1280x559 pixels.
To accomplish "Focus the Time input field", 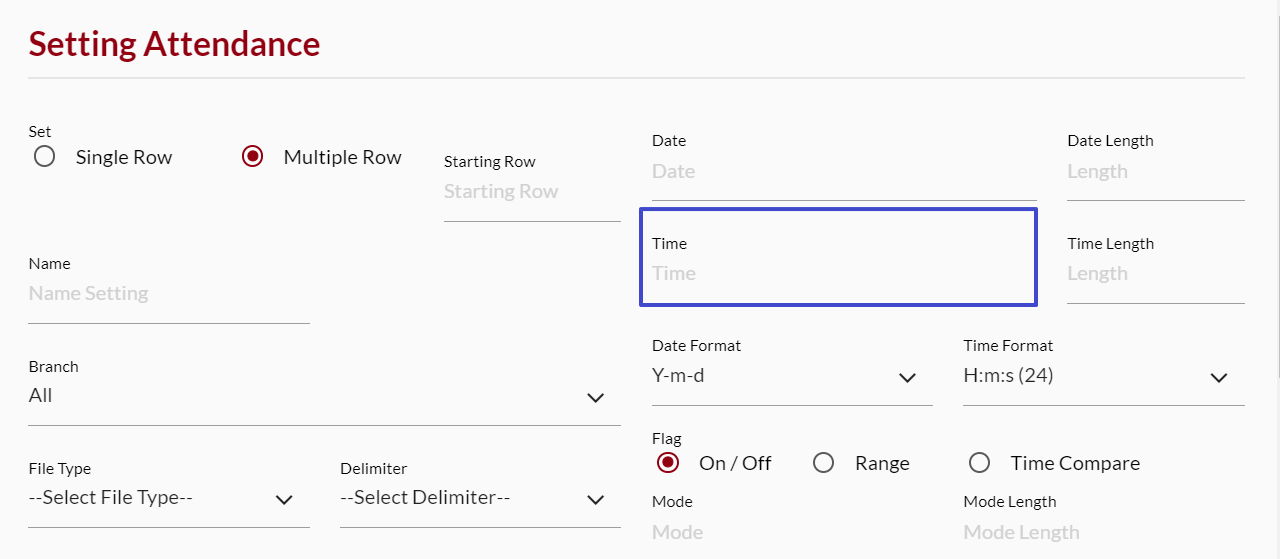I will pos(844,274).
